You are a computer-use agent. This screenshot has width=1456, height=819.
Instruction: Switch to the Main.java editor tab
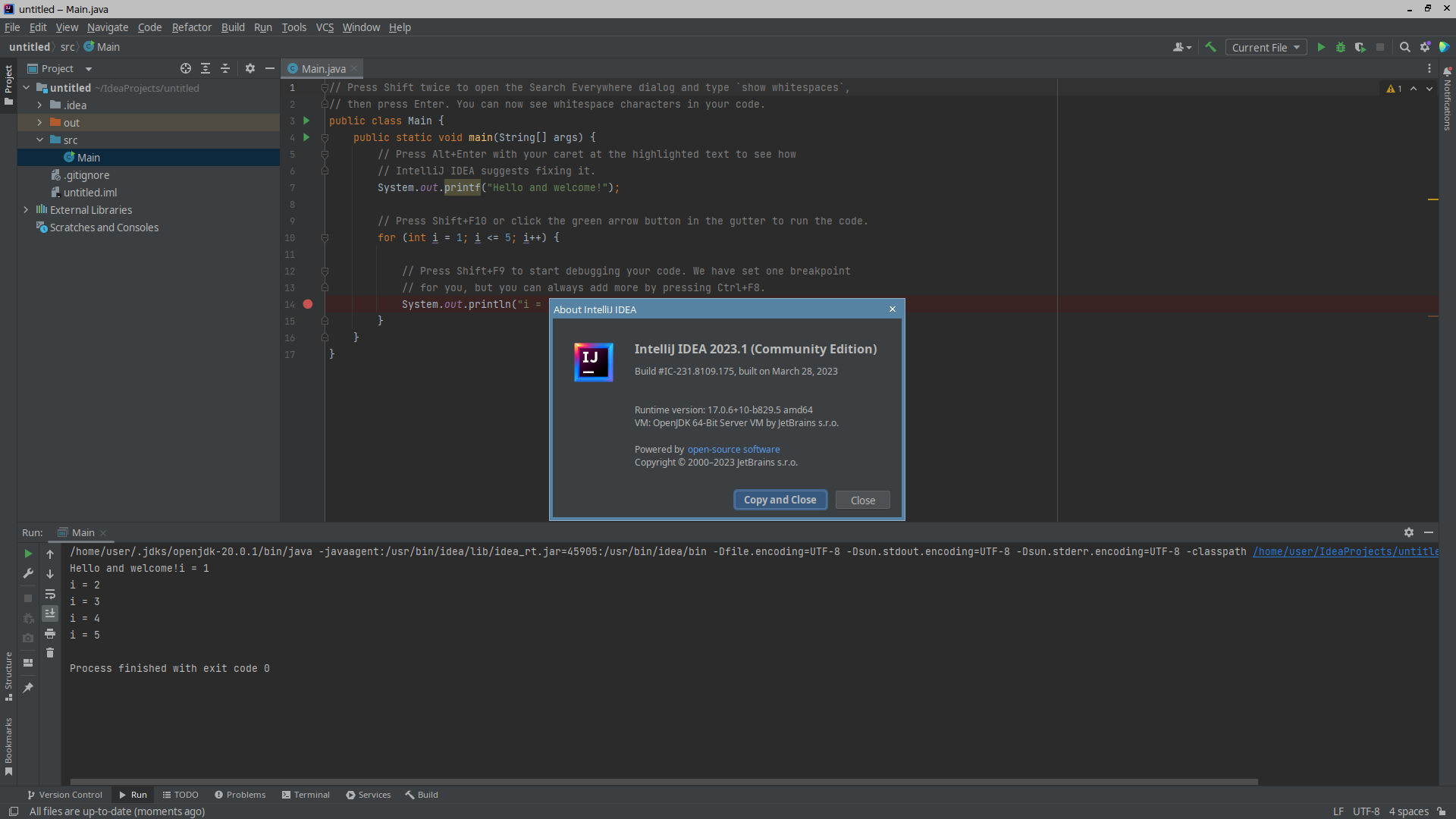[x=323, y=68]
